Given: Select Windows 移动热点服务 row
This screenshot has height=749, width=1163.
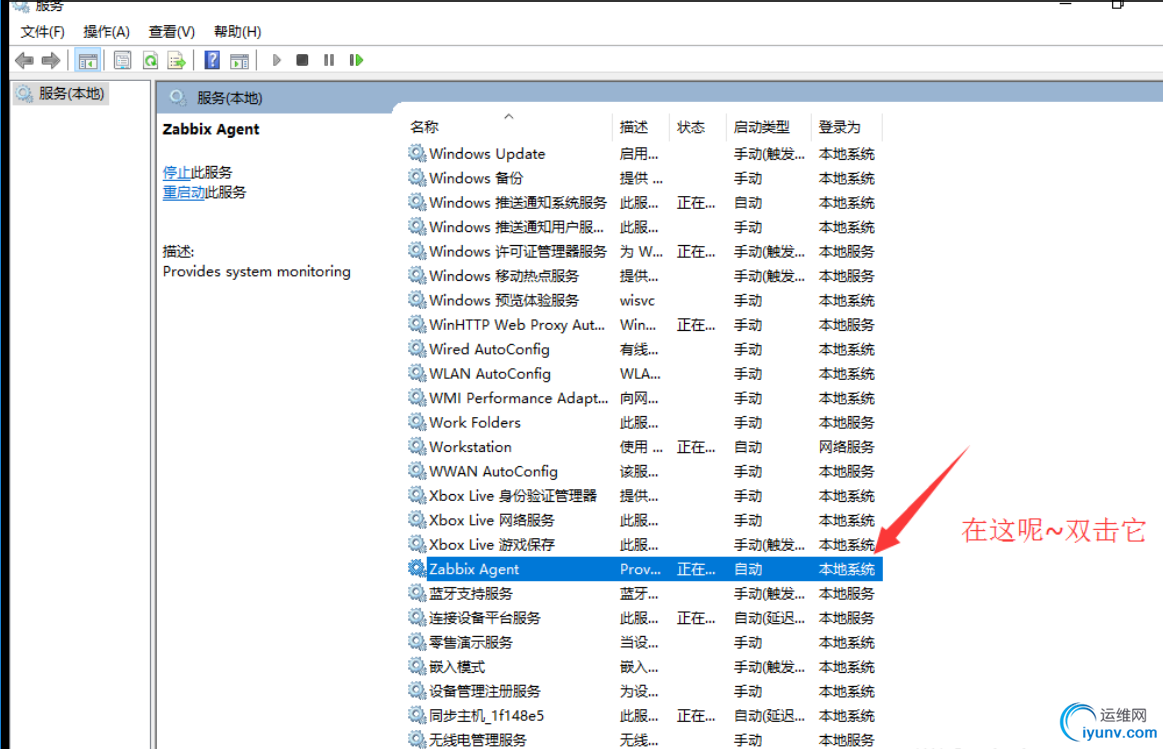Looking at the screenshot, I should (x=644, y=276).
